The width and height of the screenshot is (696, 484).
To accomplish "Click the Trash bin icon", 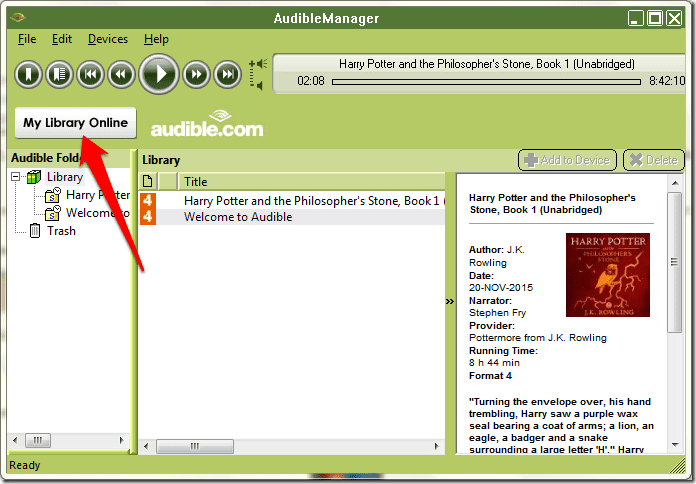I will click(35, 230).
